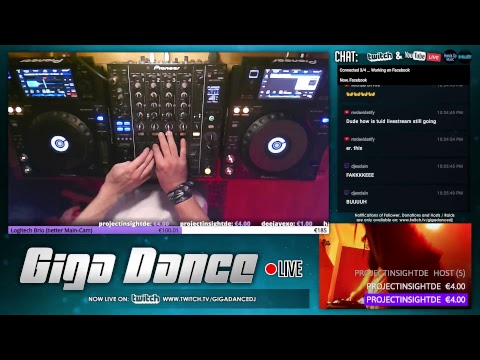Image resolution: width=480 pixels, height=360 pixels.
Task: Open the www.twitch.tv/gigadancedj link in banner
Action: pos(209,299)
